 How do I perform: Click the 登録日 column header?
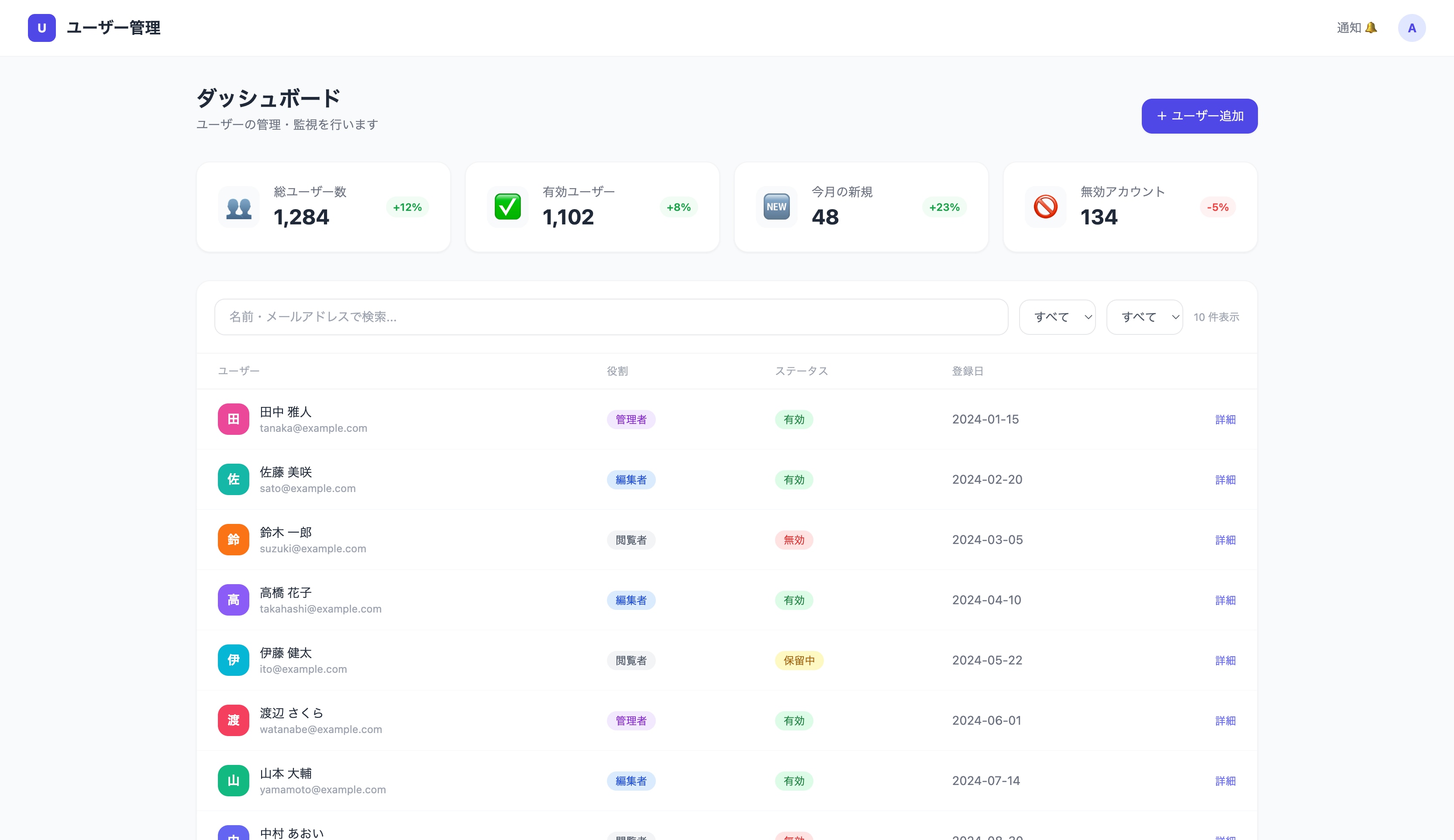967,371
